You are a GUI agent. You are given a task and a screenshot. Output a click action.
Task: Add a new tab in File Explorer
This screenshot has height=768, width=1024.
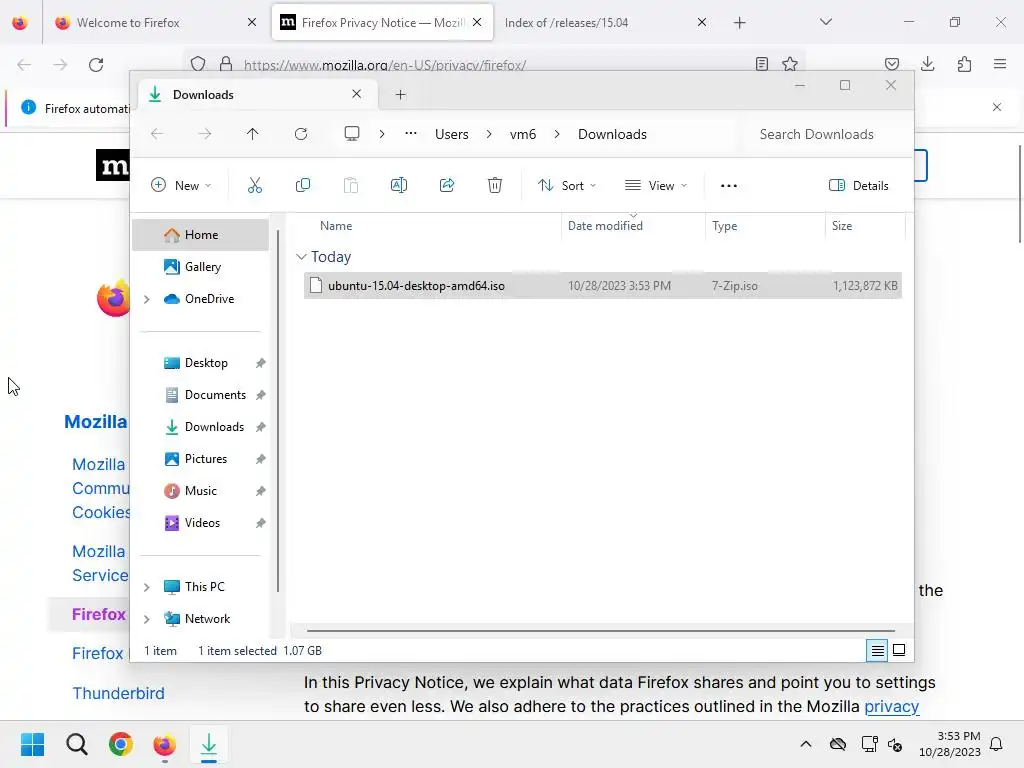[x=400, y=95]
